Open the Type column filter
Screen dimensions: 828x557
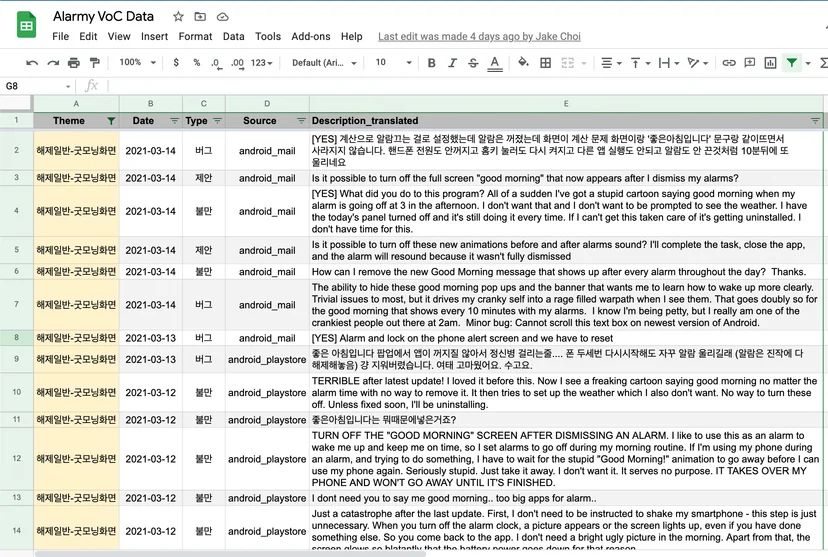pyautogui.click(x=217, y=121)
